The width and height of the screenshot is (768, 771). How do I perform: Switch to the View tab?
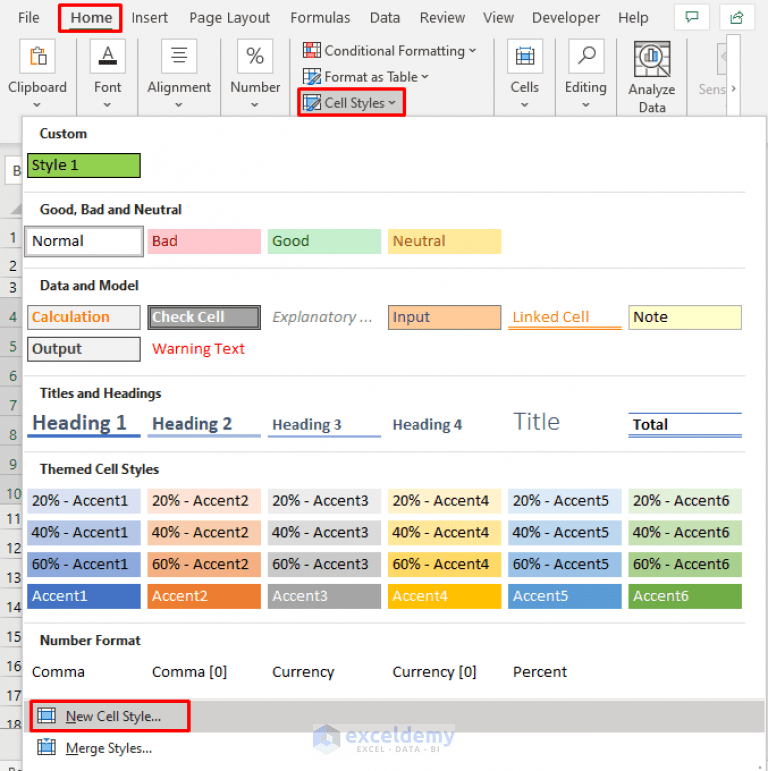(x=498, y=18)
